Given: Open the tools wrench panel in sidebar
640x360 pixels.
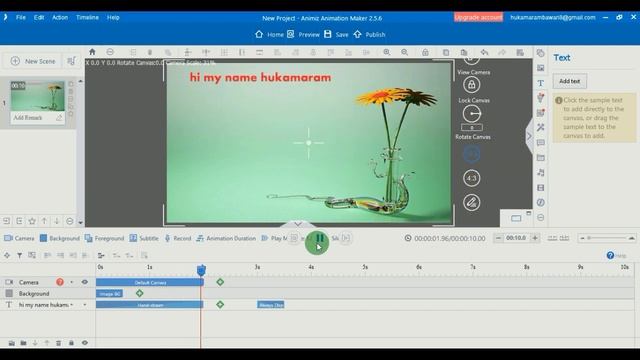Looking at the screenshot, I should [540, 127].
